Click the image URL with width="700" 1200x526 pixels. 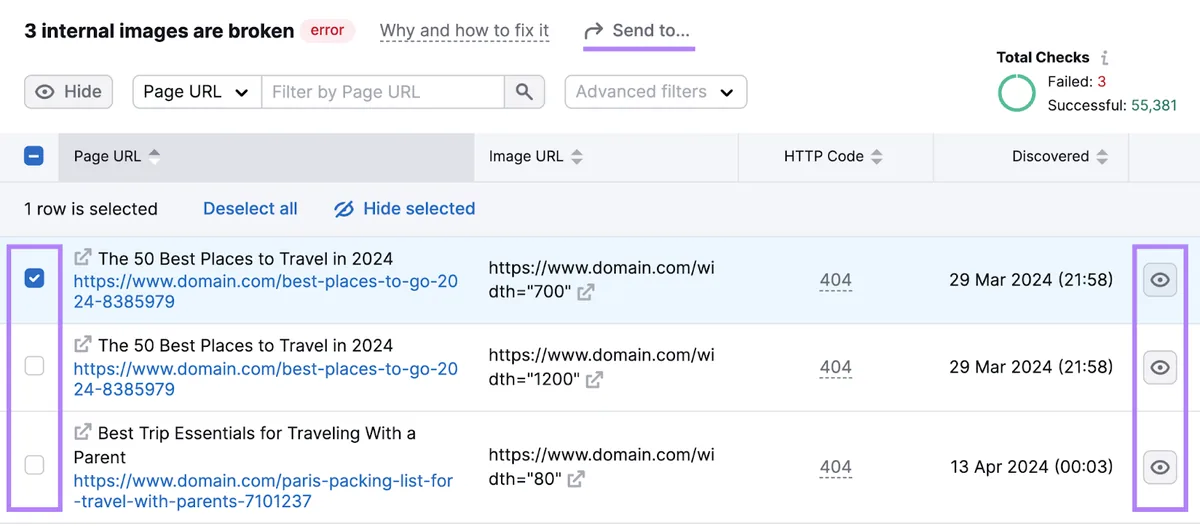click(601, 280)
